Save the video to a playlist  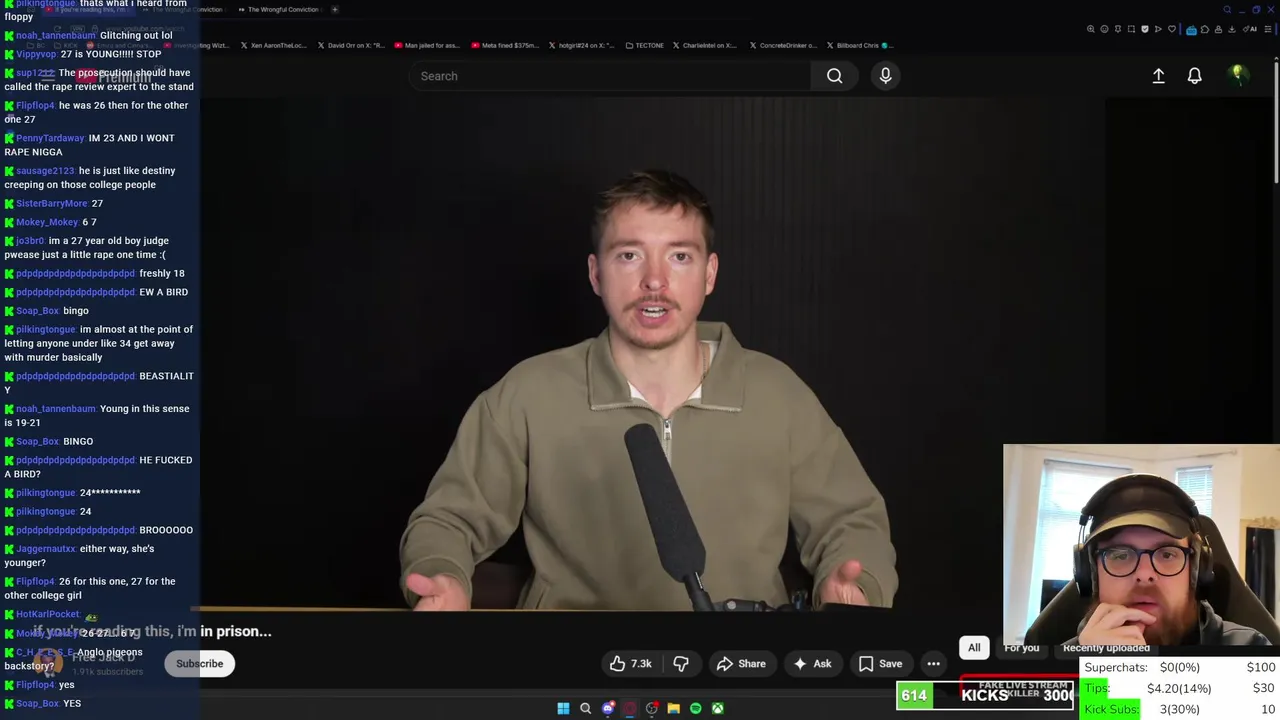880,664
